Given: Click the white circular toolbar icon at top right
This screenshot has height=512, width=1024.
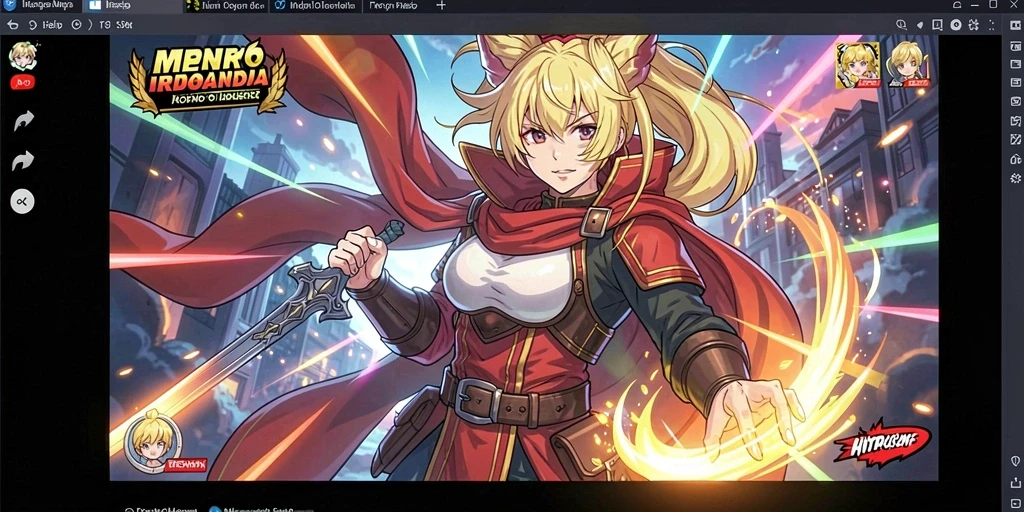Looking at the screenshot, I should 955,25.
